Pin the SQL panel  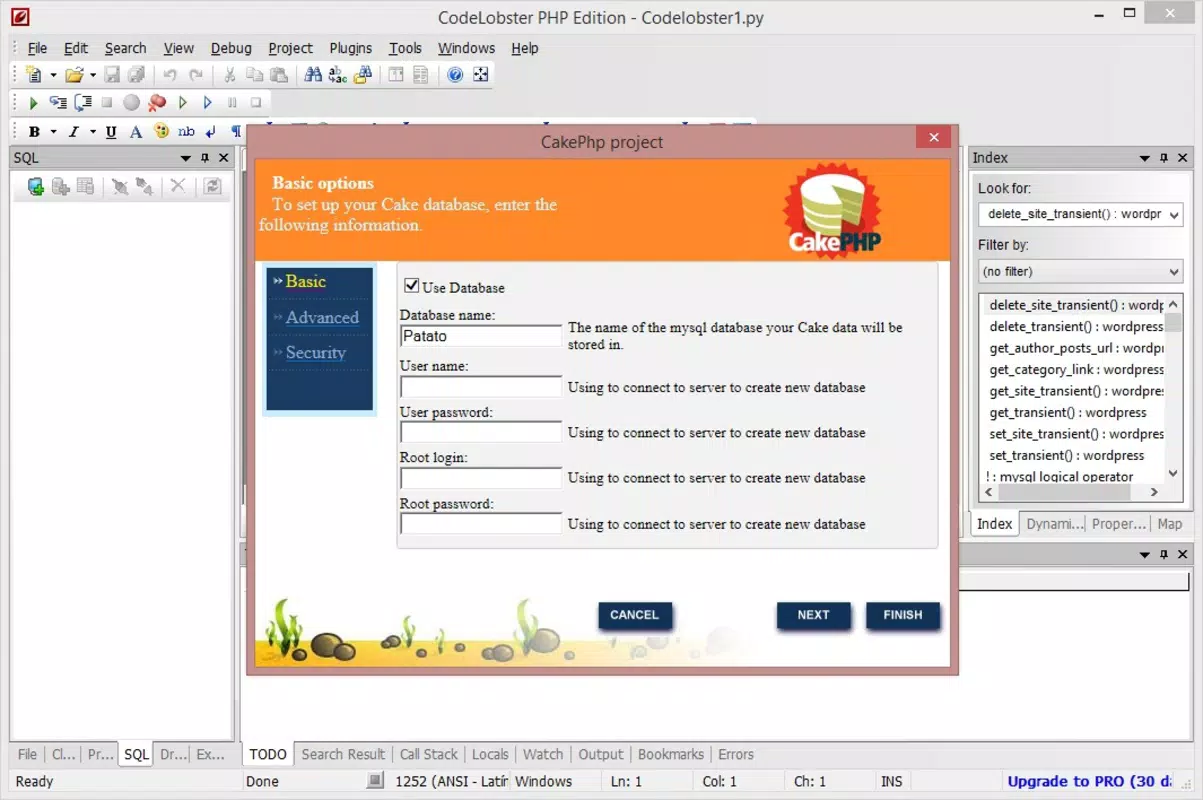click(x=205, y=158)
